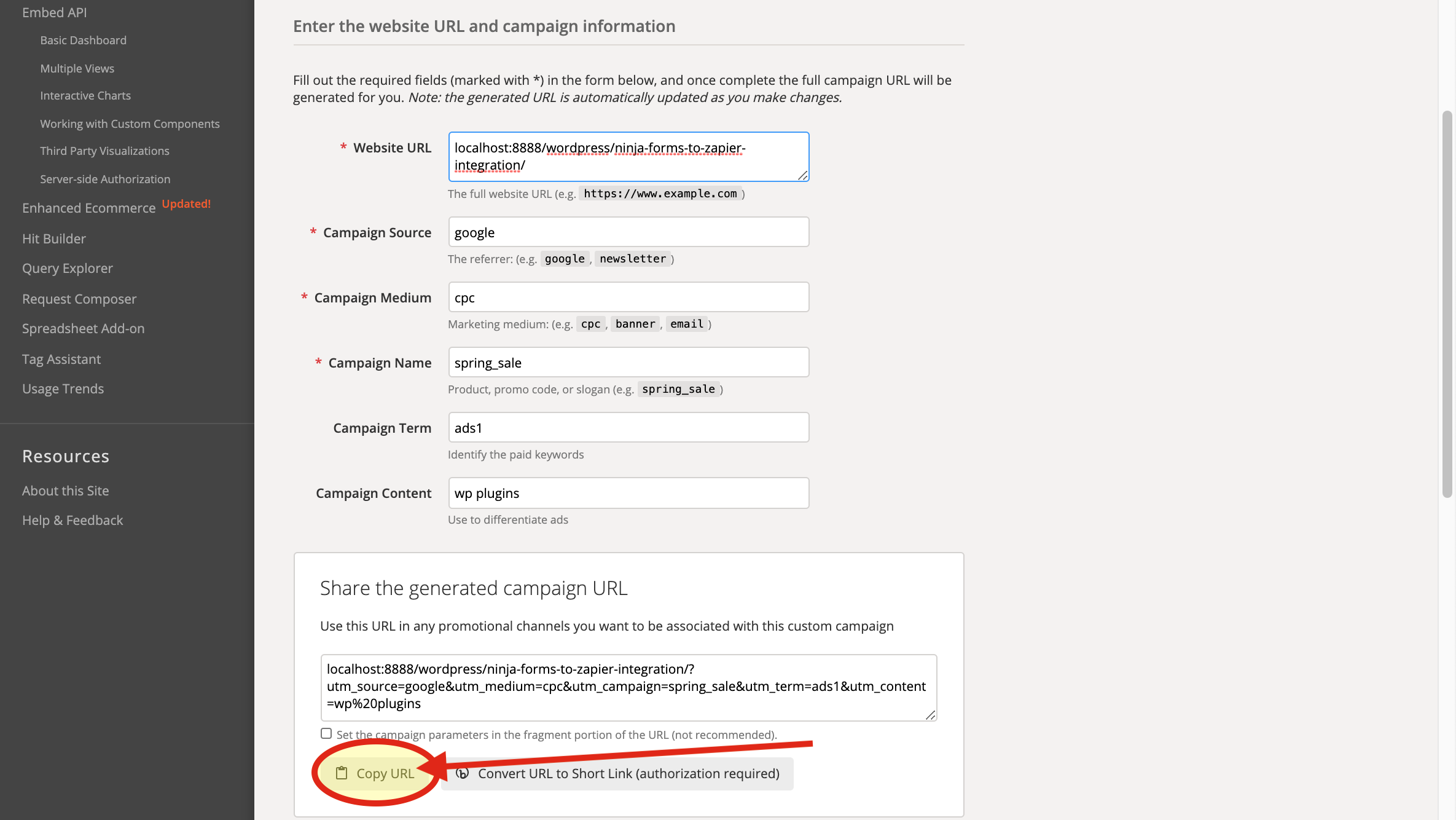Image resolution: width=1456 pixels, height=820 pixels.
Task: Click the clipboard icon on Copy URL
Action: 342,773
